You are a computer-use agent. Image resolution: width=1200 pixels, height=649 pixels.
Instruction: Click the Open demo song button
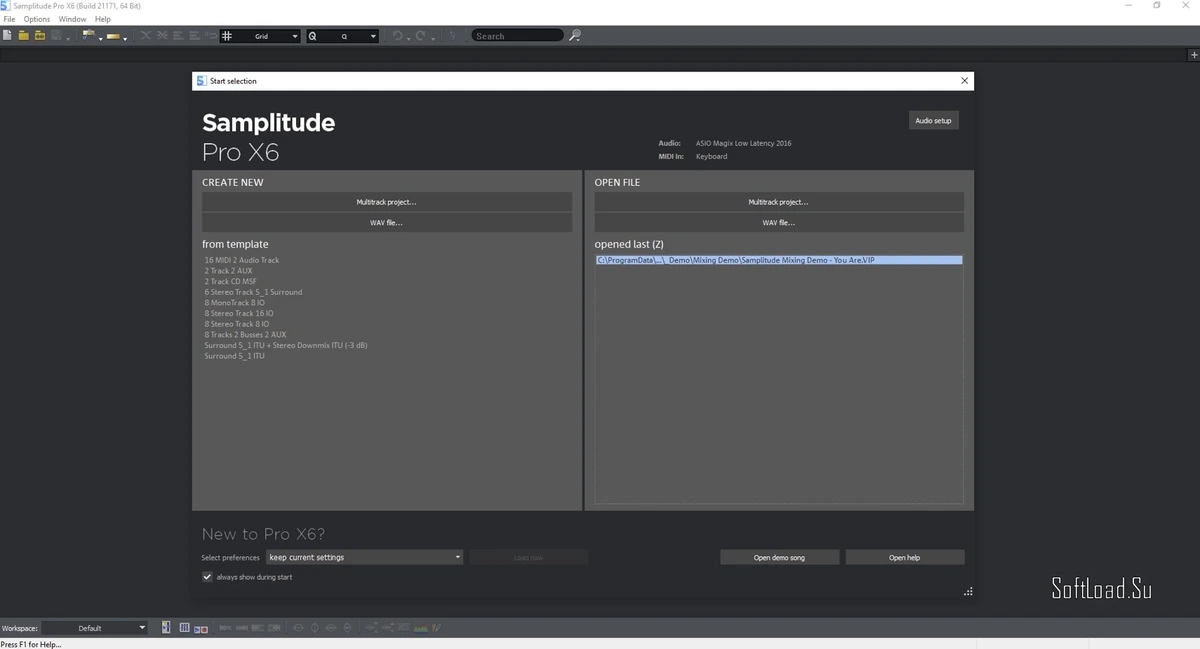(779, 557)
